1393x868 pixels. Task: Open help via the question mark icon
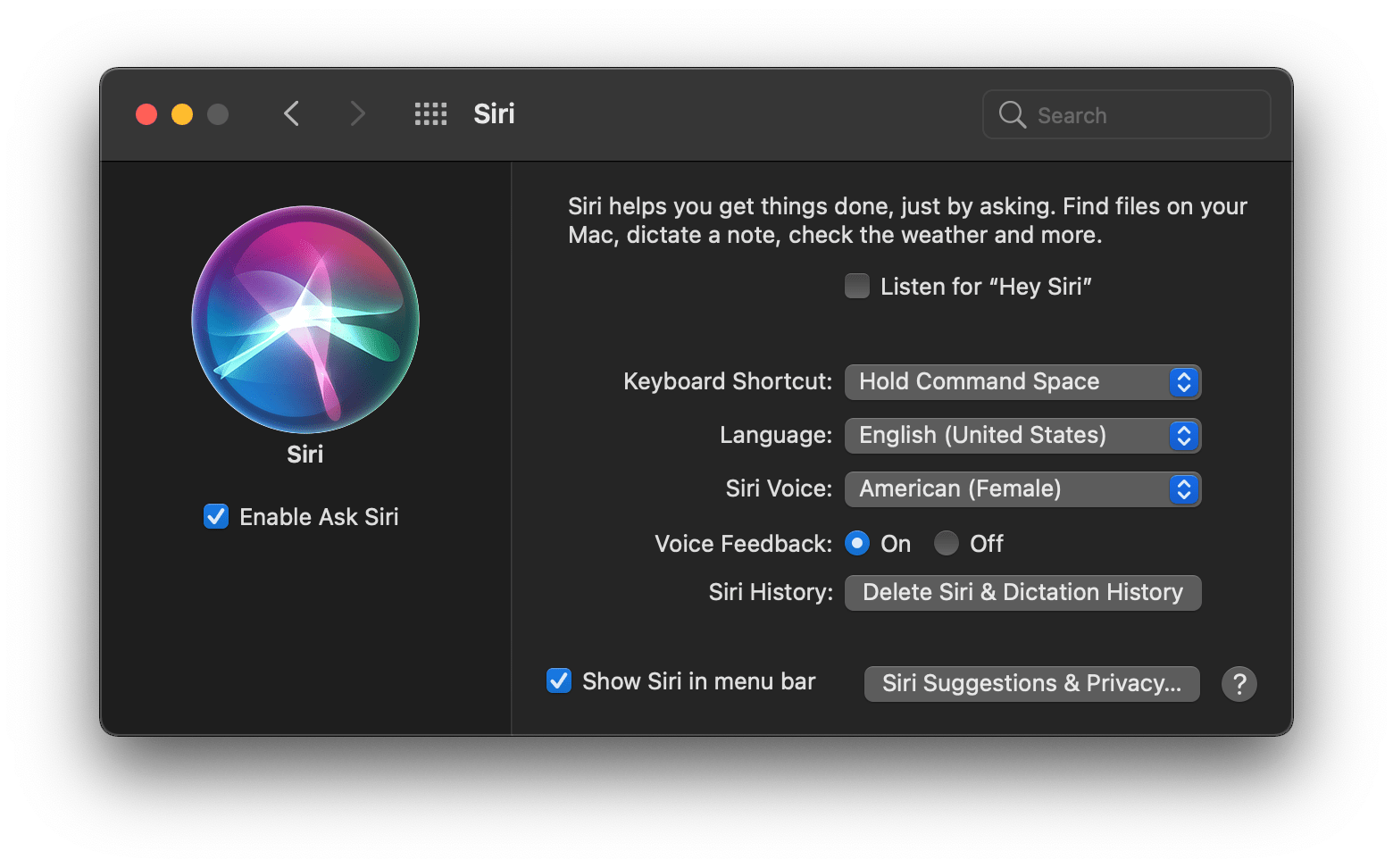(x=1239, y=683)
